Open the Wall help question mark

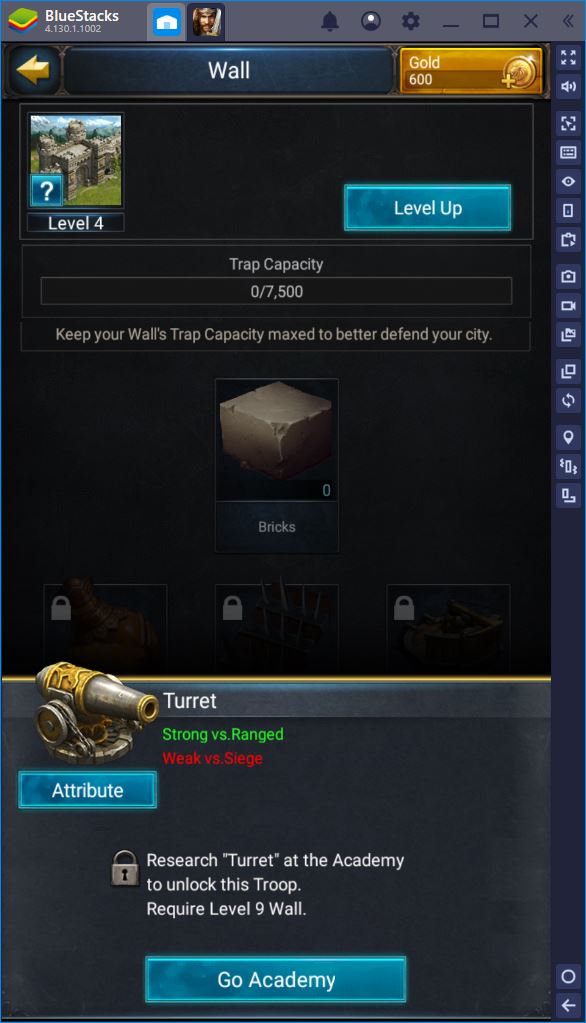click(46, 191)
